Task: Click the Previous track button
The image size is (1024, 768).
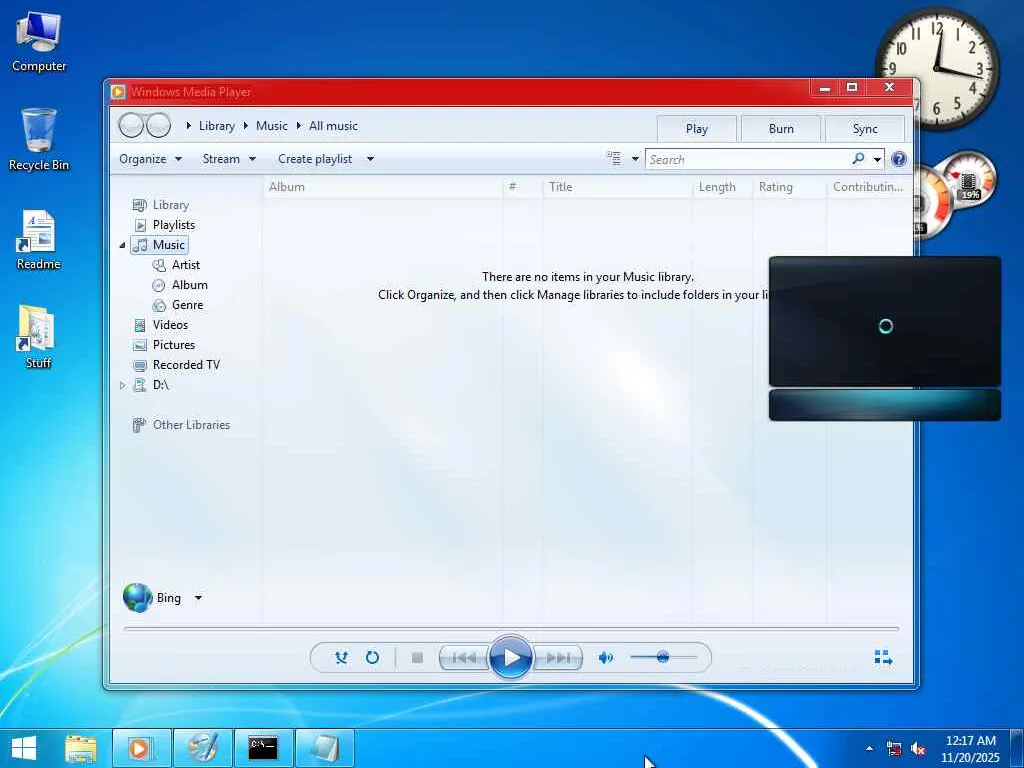Action: [x=464, y=658]
